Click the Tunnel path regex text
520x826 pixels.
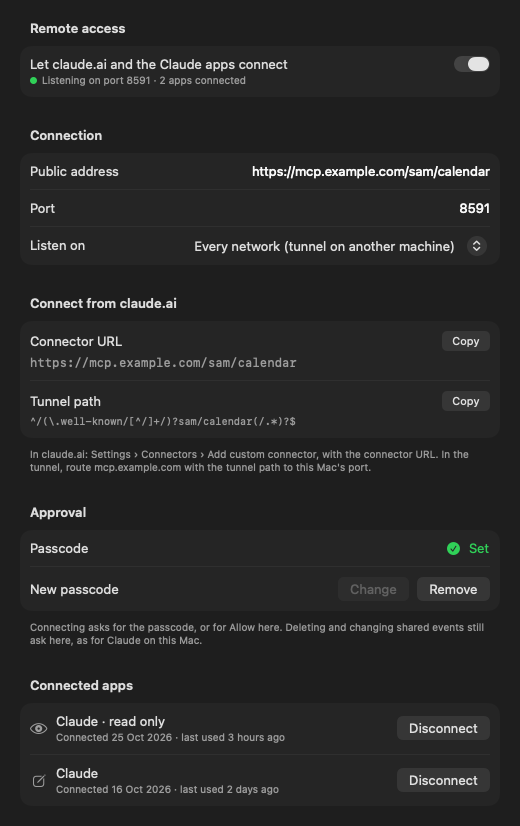[163, 421]
